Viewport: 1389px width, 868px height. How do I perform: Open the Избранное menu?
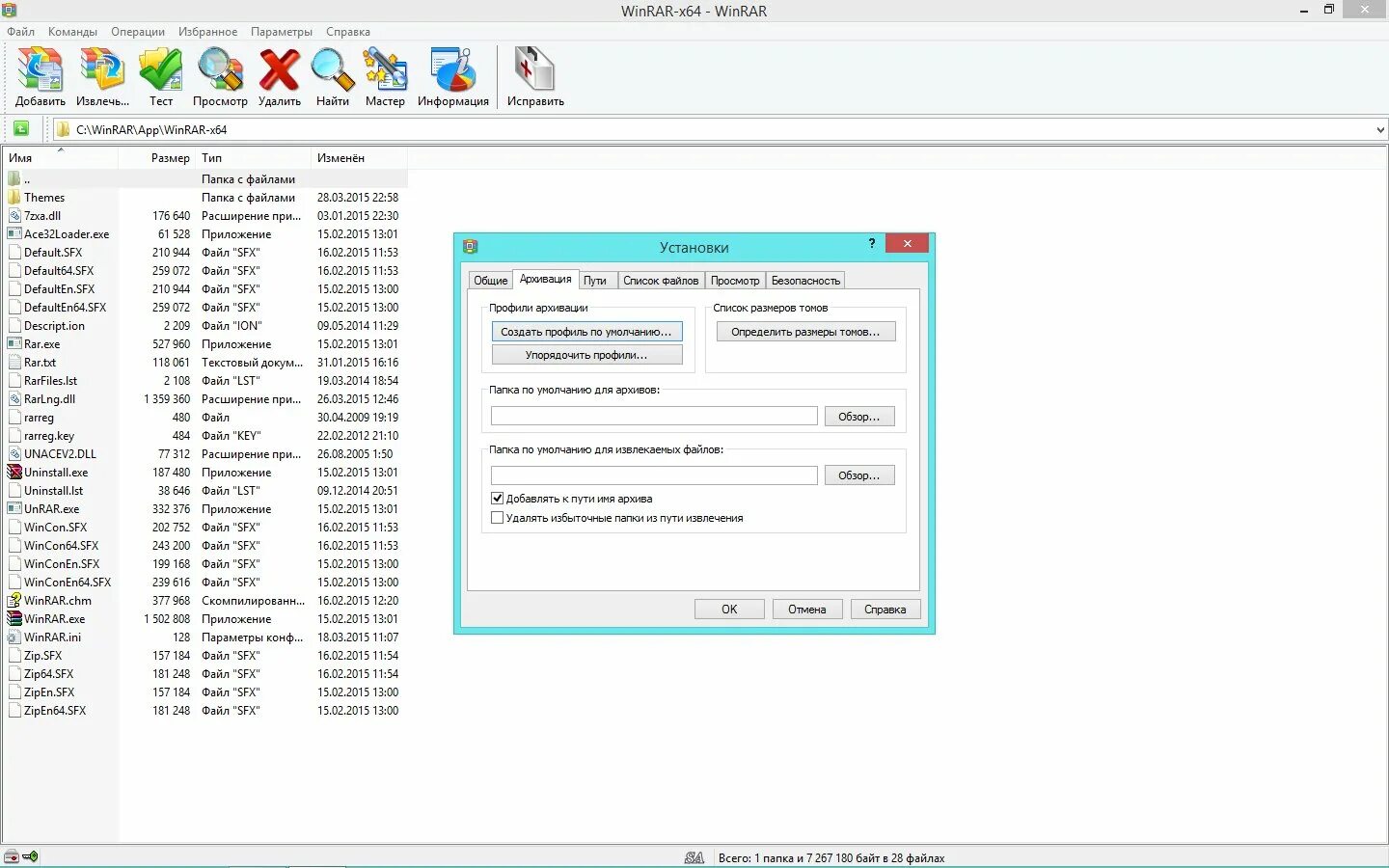pos(207,32)
